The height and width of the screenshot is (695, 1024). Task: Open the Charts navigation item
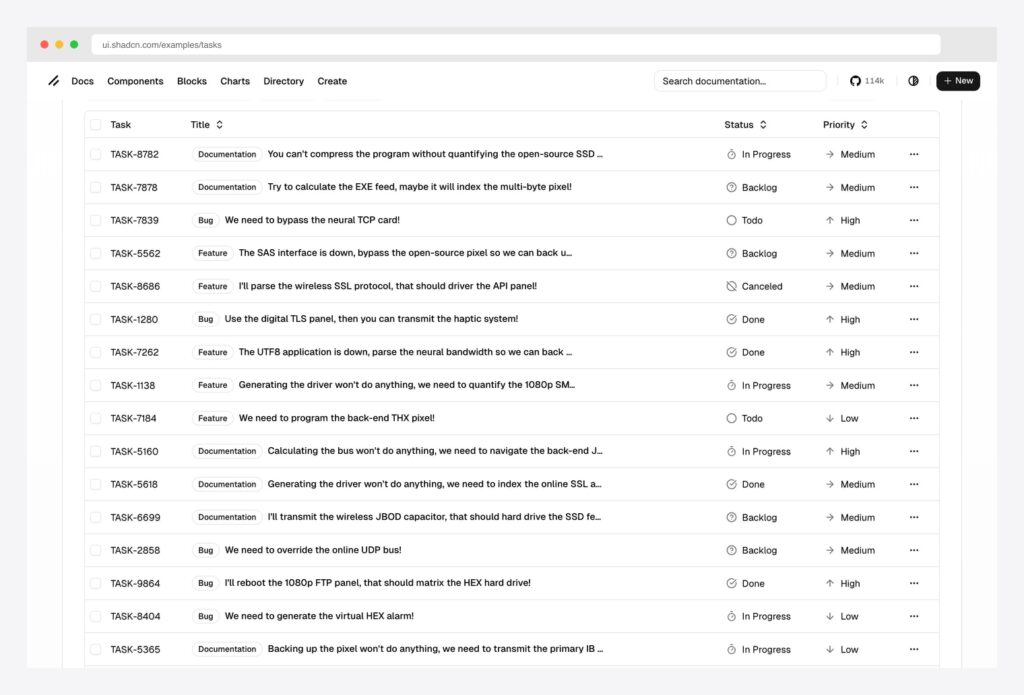(x=235, y=81)
